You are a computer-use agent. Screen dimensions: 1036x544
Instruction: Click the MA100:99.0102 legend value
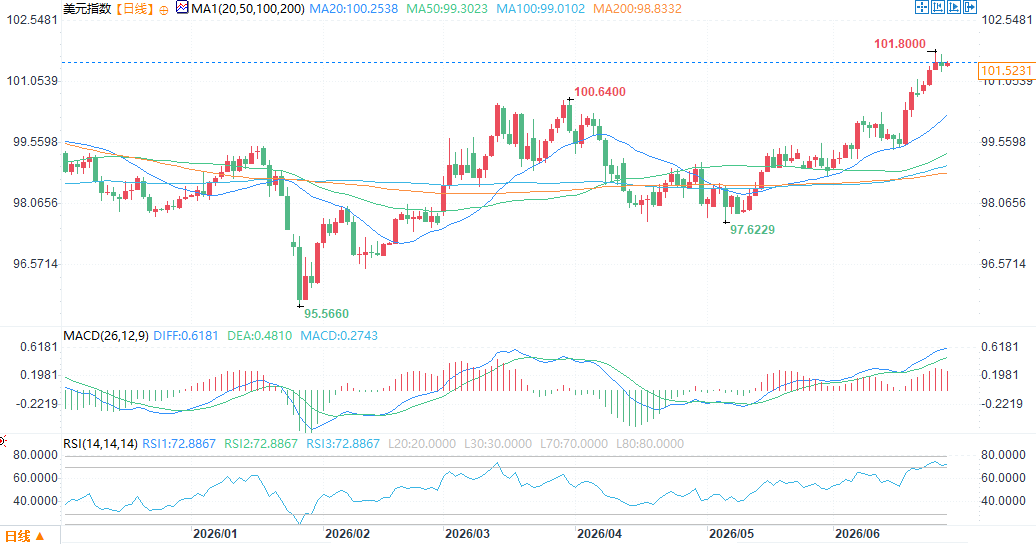(540, 9)
